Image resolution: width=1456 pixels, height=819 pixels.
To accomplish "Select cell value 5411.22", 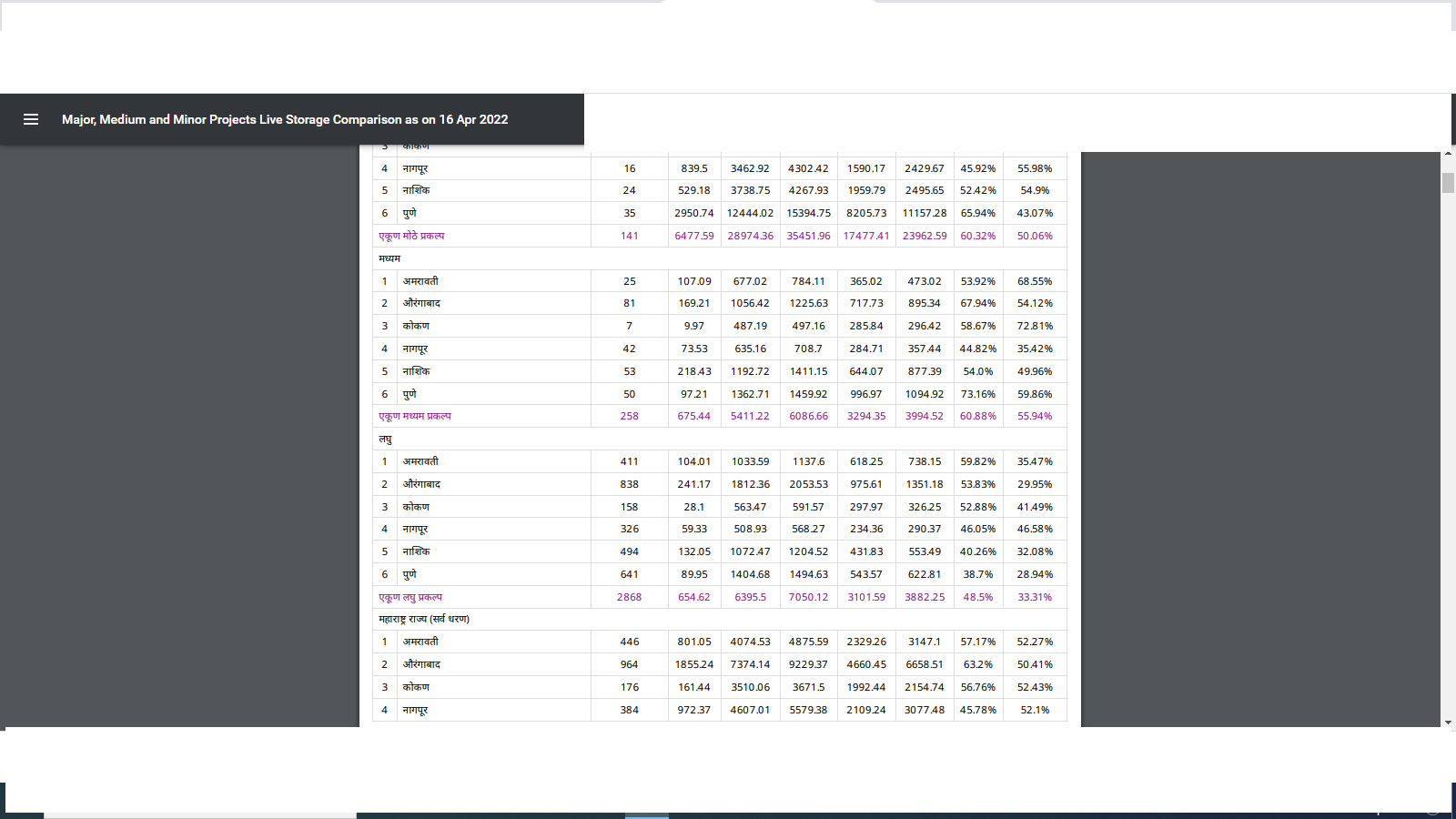I will [750, 416].
